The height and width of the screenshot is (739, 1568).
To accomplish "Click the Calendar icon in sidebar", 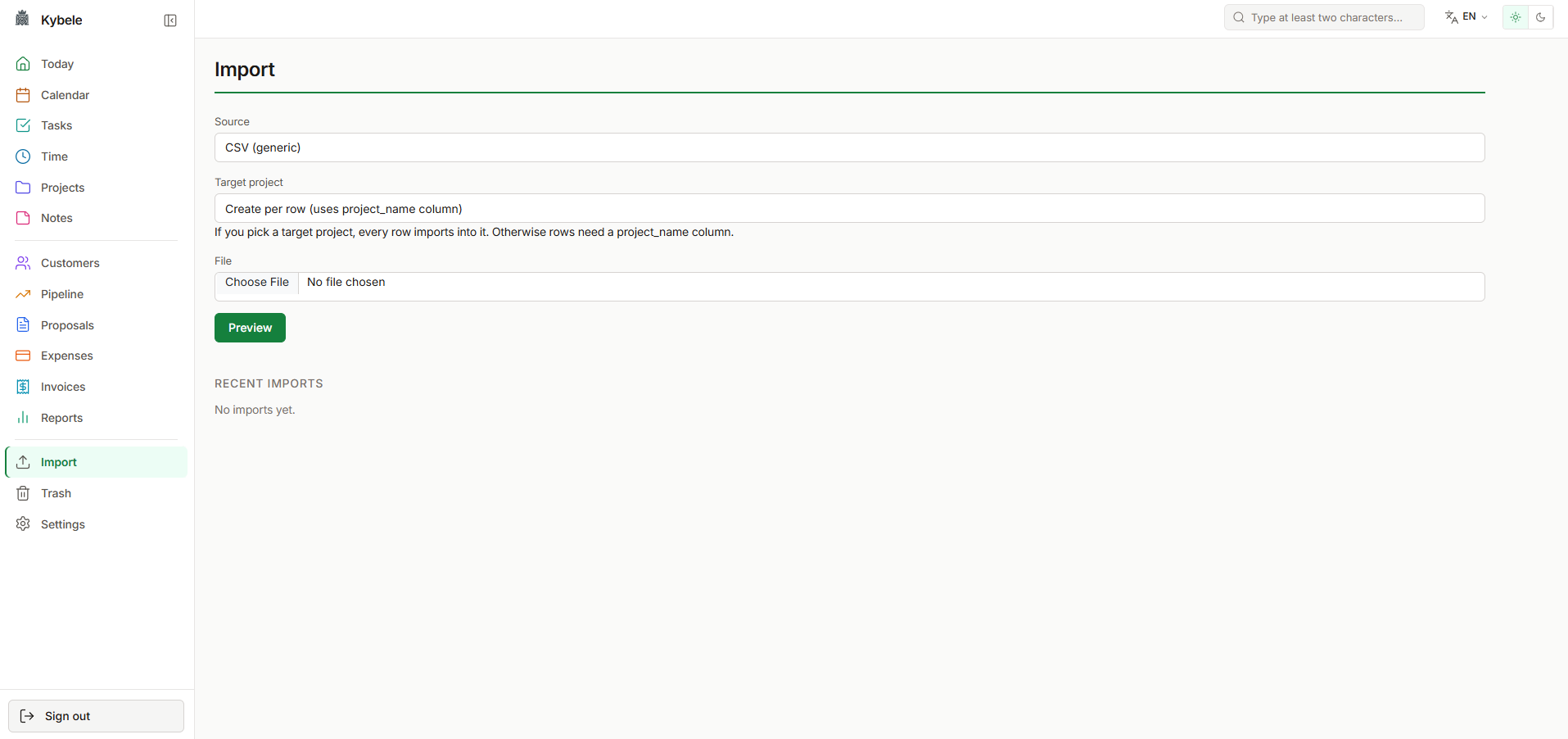I will tap(23, 95).
